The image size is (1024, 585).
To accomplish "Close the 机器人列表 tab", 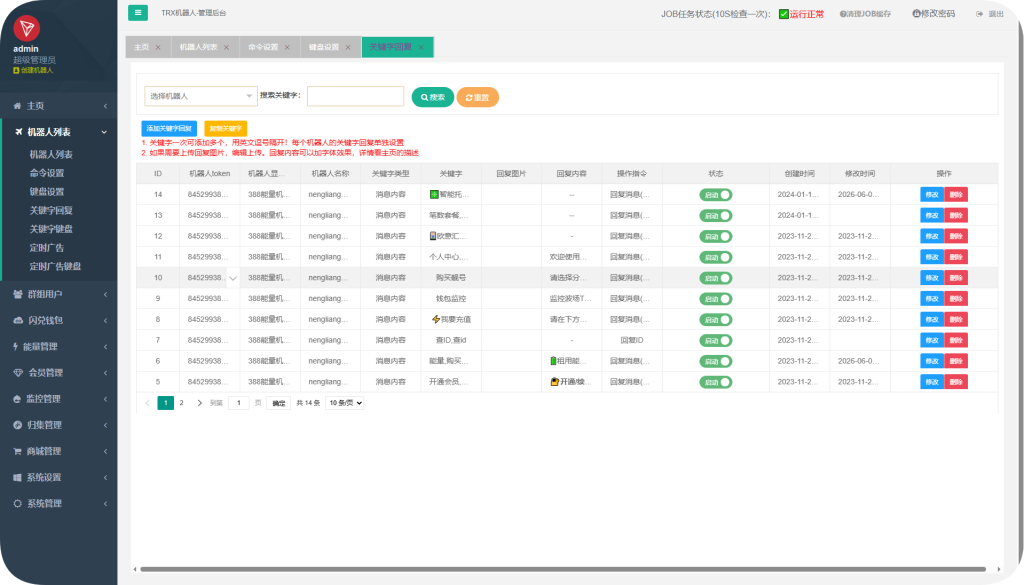I will pos(227,47).
